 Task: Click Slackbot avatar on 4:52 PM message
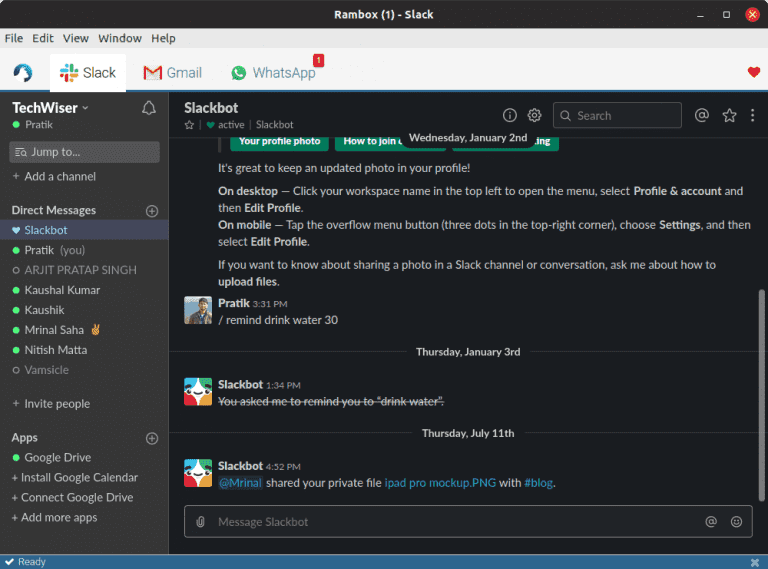198,473
